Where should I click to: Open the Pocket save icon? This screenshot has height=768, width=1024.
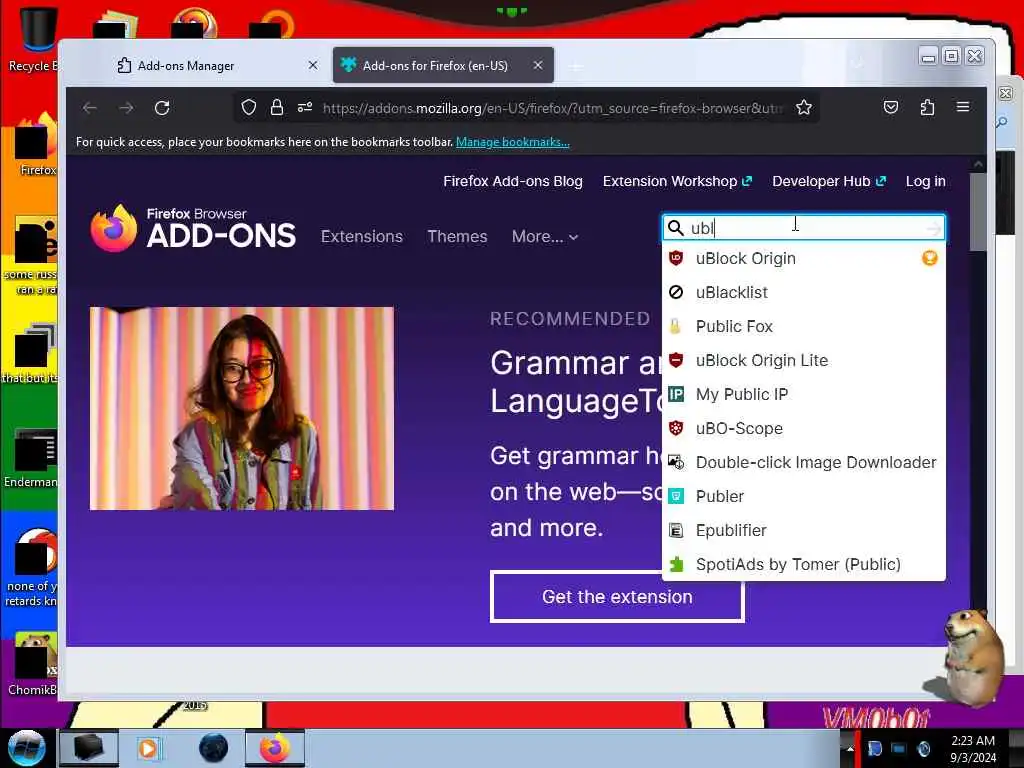[891, 107]
